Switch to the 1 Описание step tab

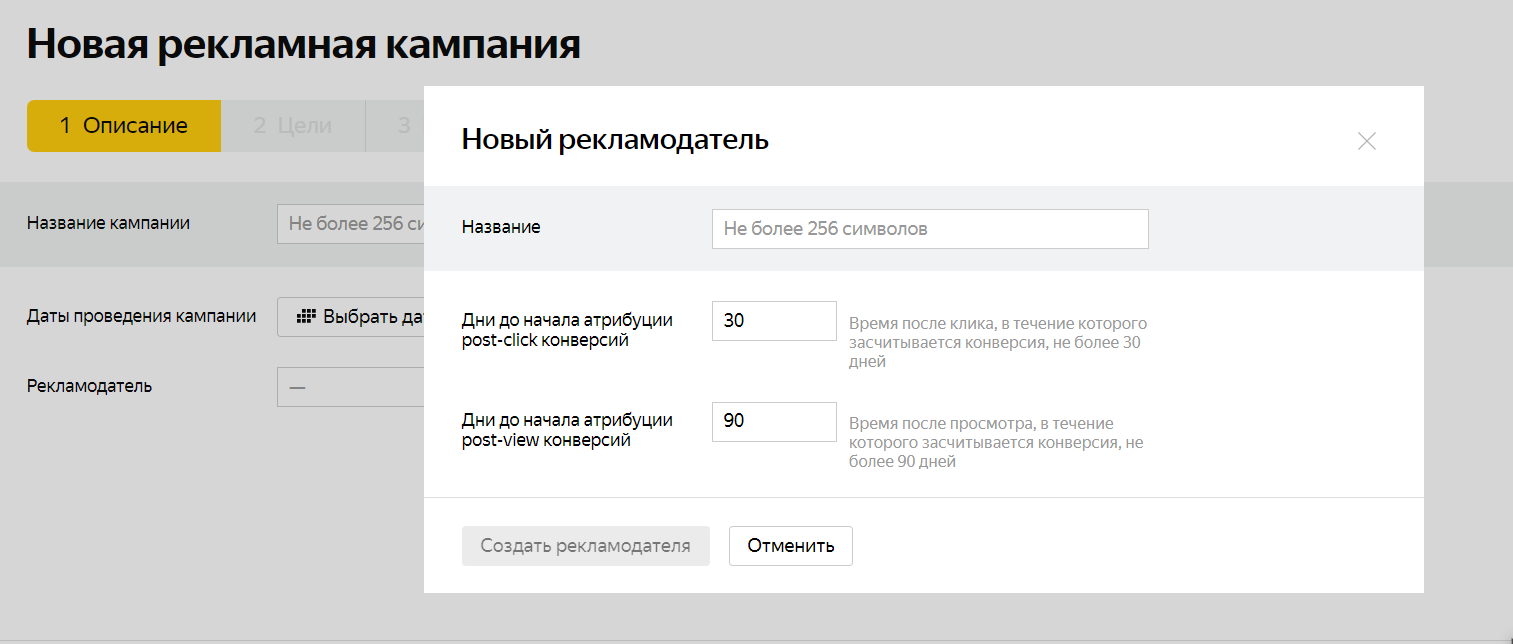point(124,126)
